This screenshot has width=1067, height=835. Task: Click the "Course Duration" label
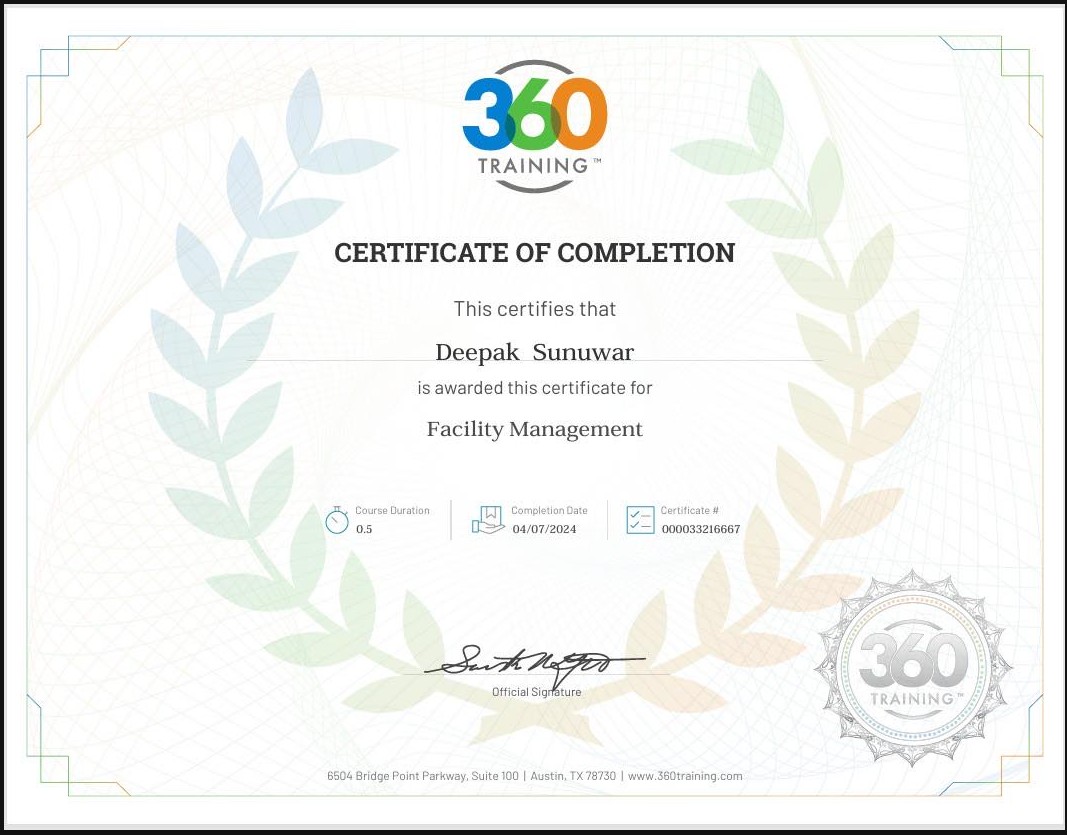click(x=392, y=510)
